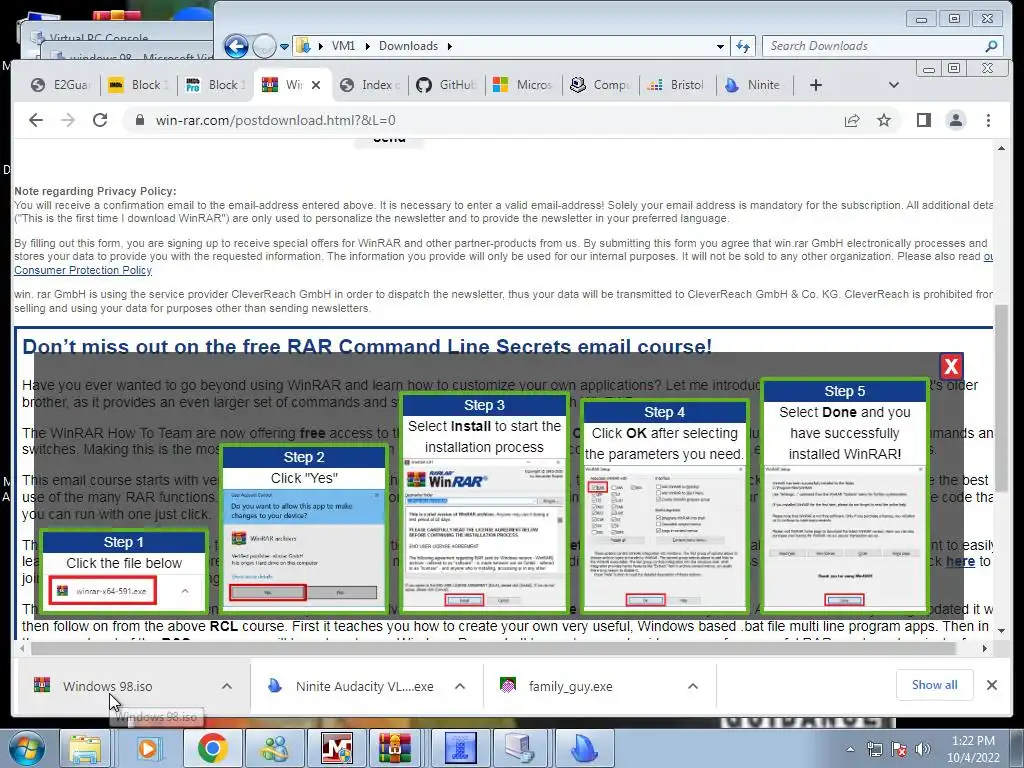Switch to the Microsoft tab
The image size is (1024, 768).
522,85
